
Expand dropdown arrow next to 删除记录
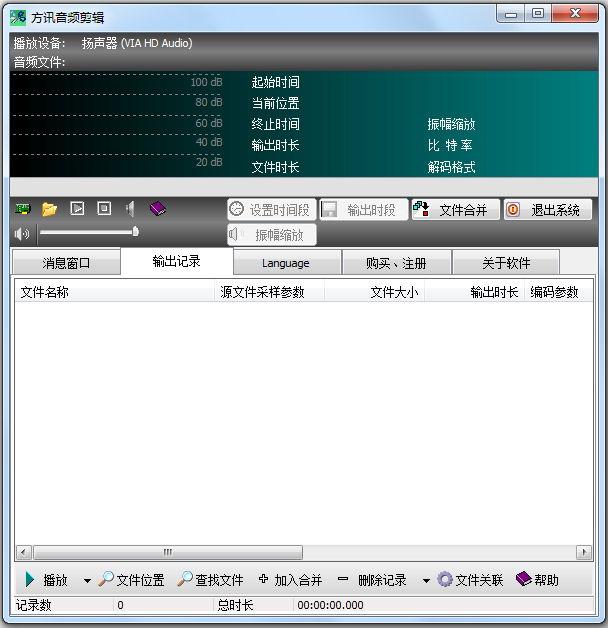click(x=426, y=580)
